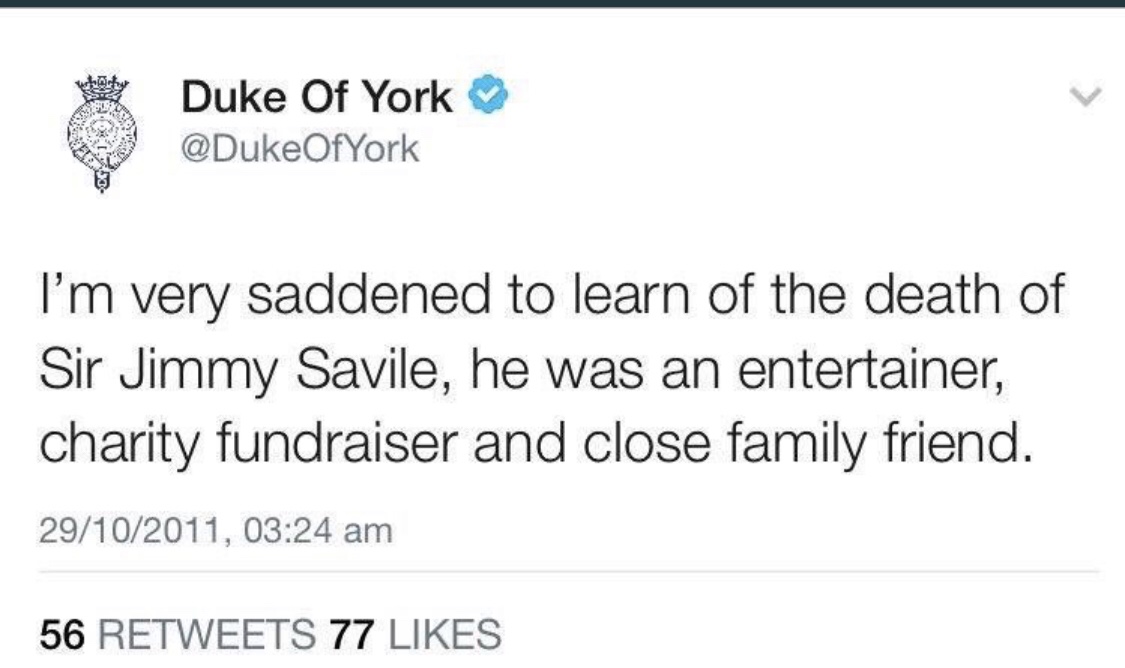Screen dimensions: 1125x668
Task: Click the number 56 retweet count
Action: [x=65, y=632]
